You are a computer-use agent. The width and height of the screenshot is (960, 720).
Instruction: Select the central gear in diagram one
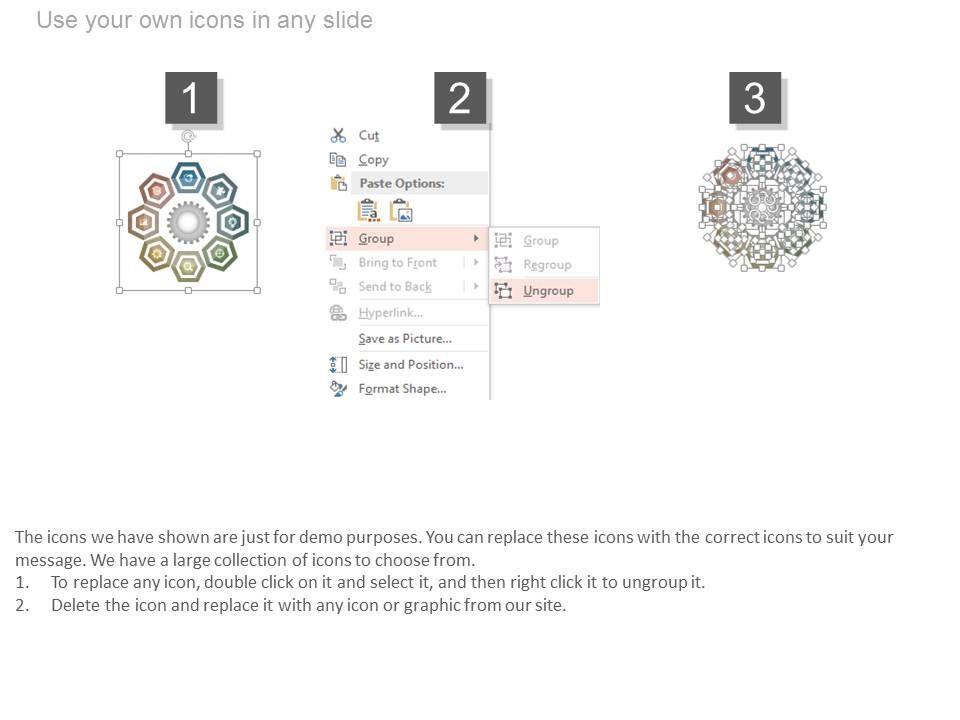tap(187, 222)
